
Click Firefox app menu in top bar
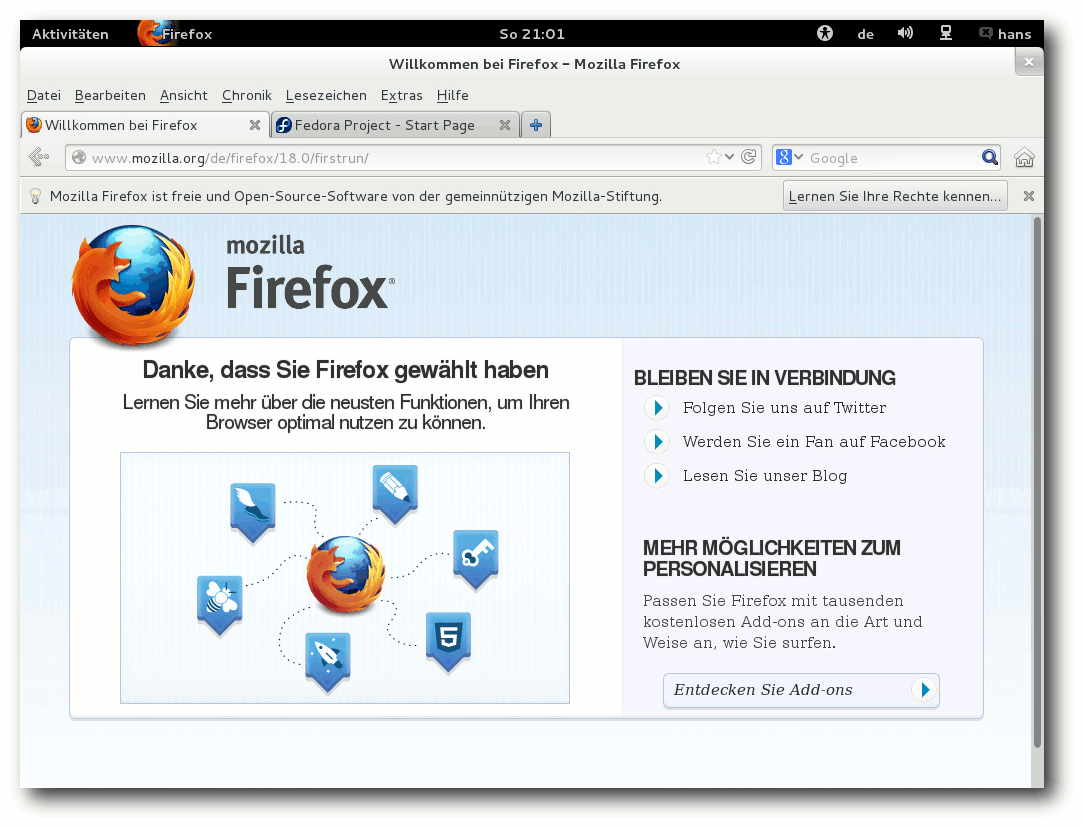pyautogui.click(x=176, y=34)
